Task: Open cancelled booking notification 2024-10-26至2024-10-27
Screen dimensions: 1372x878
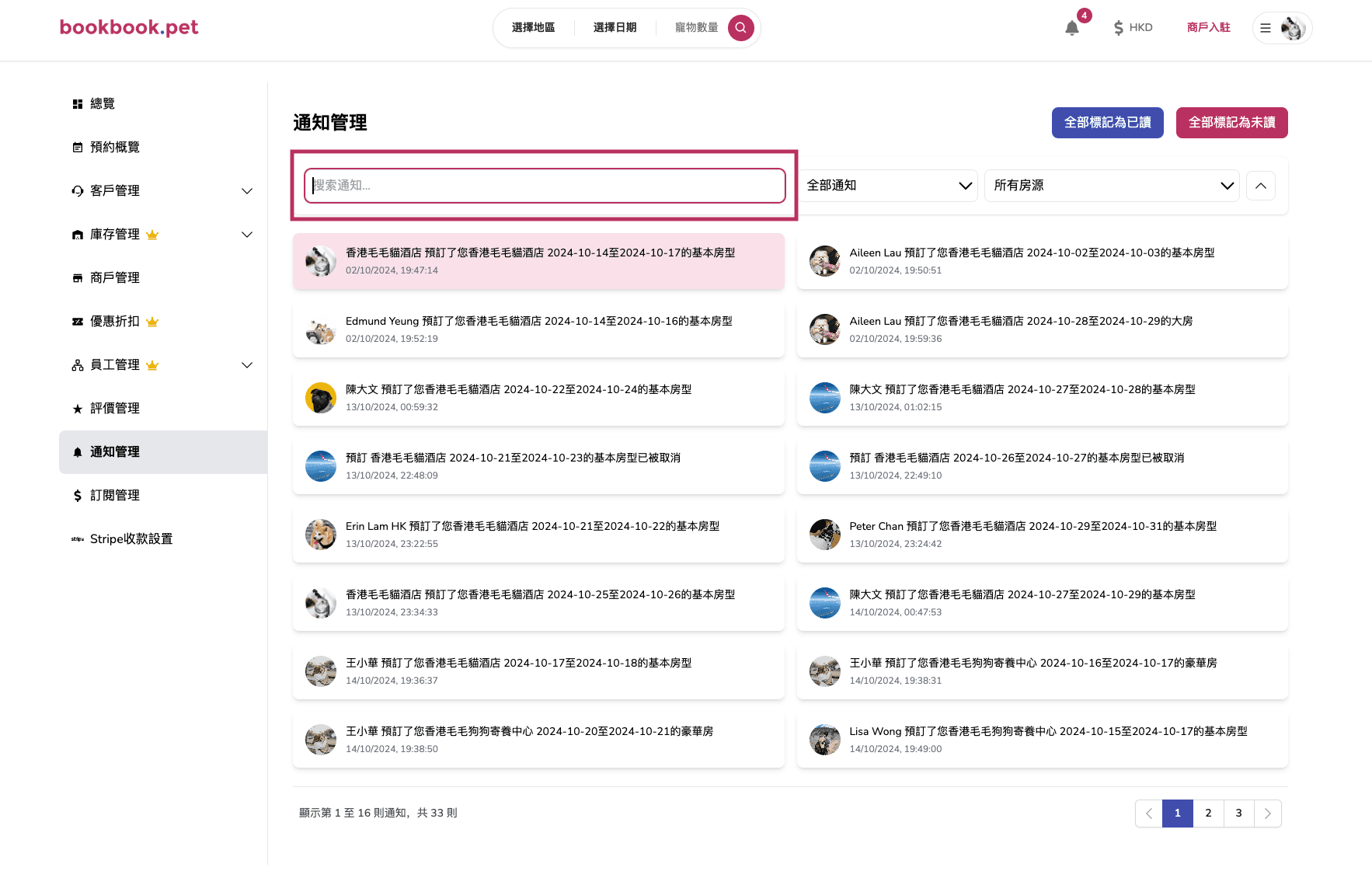Action: [x=1043, y=466]
